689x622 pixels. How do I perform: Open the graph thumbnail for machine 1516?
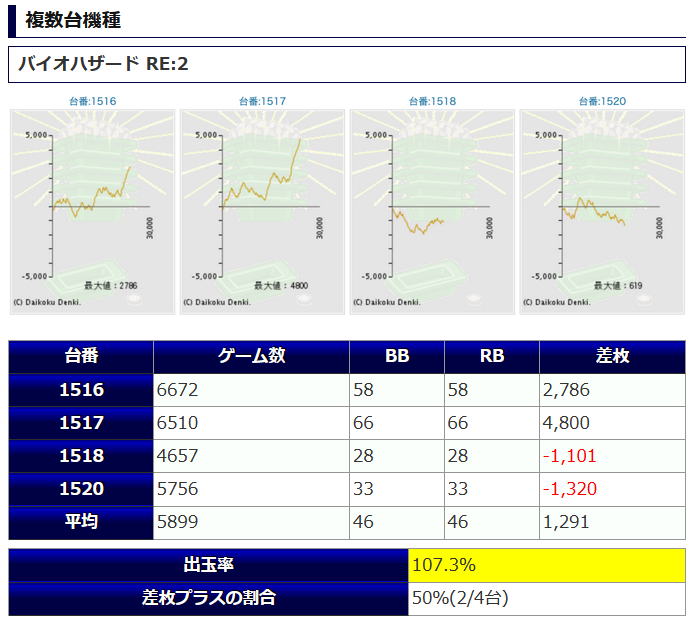click(92, 211)
